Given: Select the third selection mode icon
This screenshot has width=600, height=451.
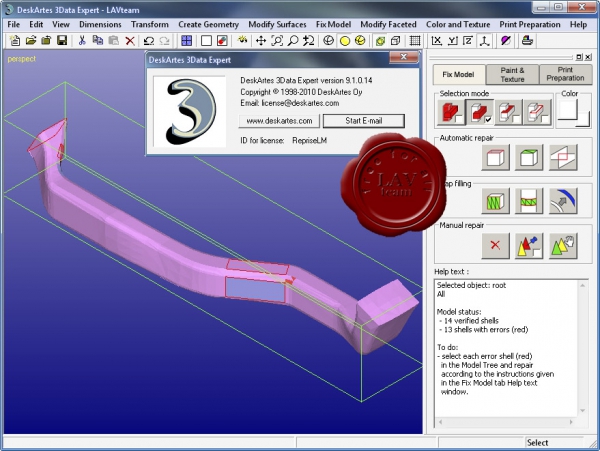Looking at the screenshot, I should pyautogui.click(x=508, y=112).
